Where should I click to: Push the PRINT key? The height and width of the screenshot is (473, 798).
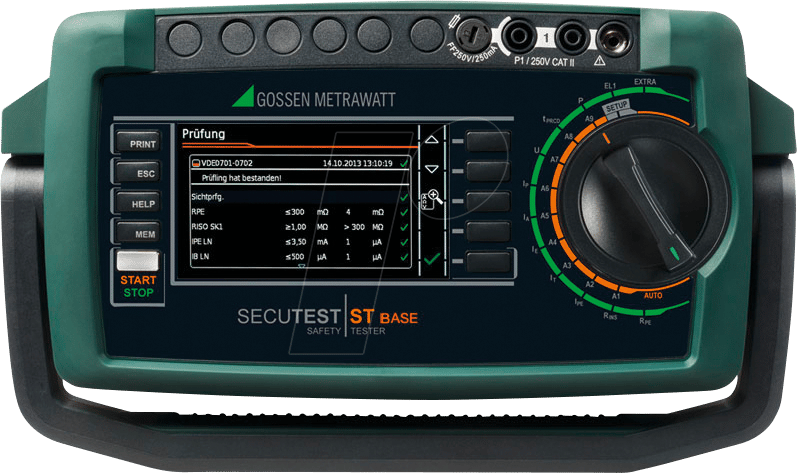point(137,143)
